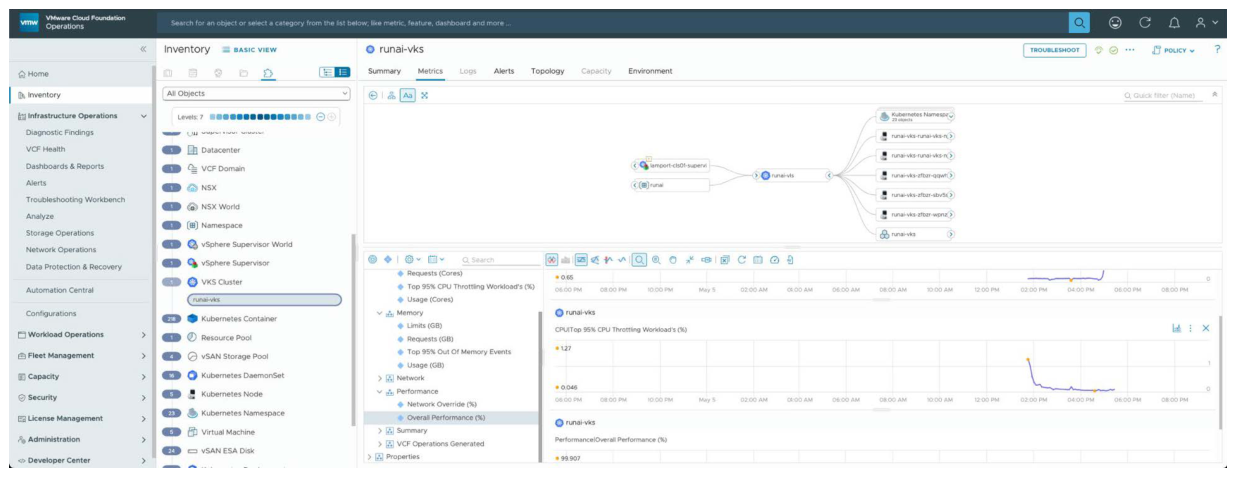1236x477 pixels.
Task: Click the top search bar field
Action: pyautogui.click(x=612, y=22)
